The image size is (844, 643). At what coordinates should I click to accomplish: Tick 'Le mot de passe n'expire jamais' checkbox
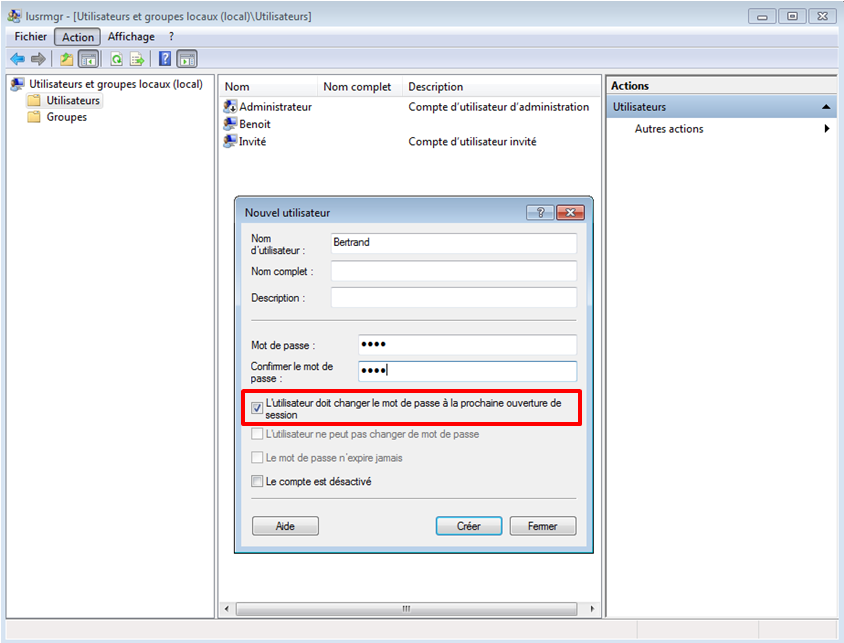click(x=257, y=457)
